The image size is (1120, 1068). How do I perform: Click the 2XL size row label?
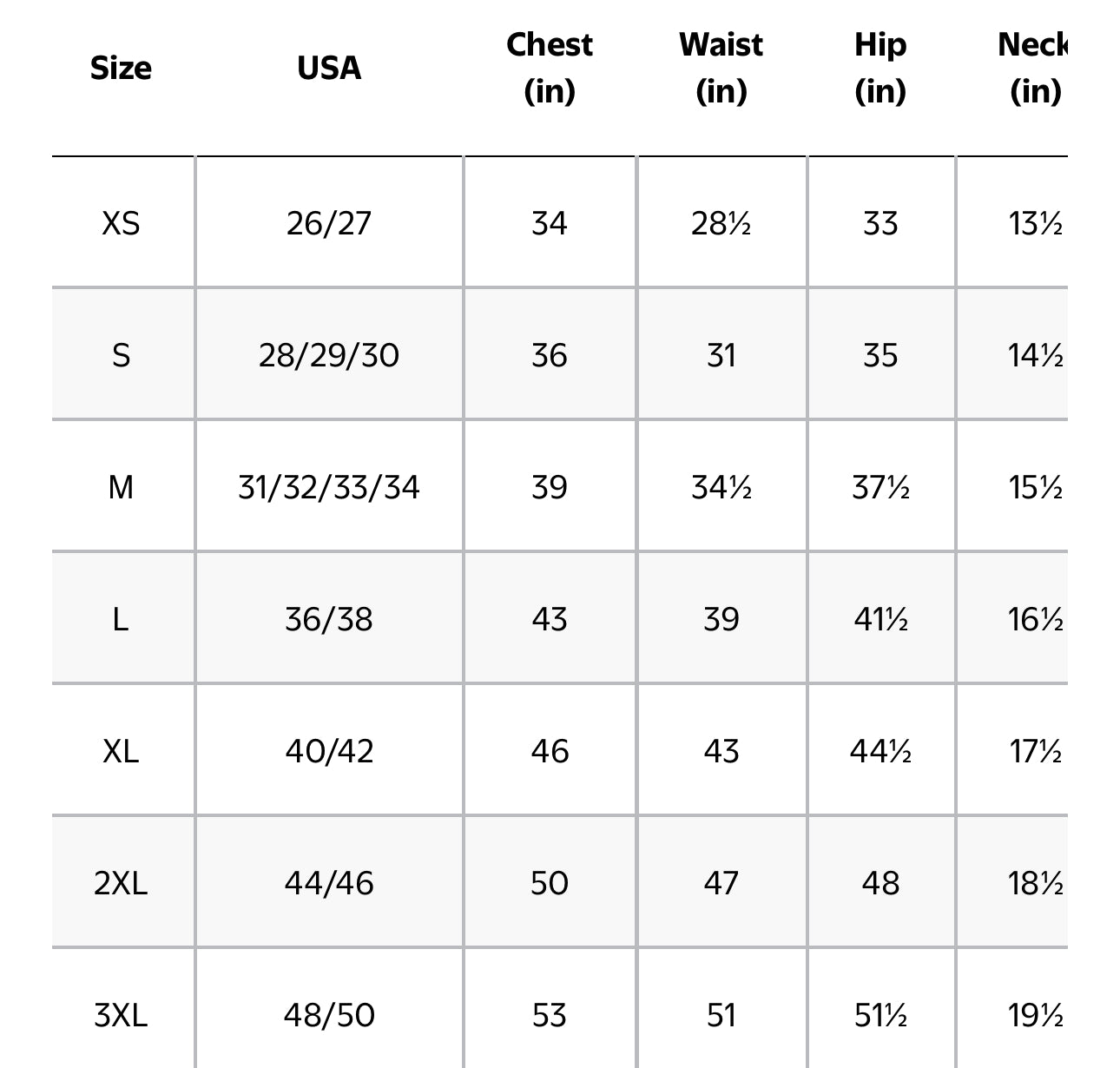[x=121, y=883]
